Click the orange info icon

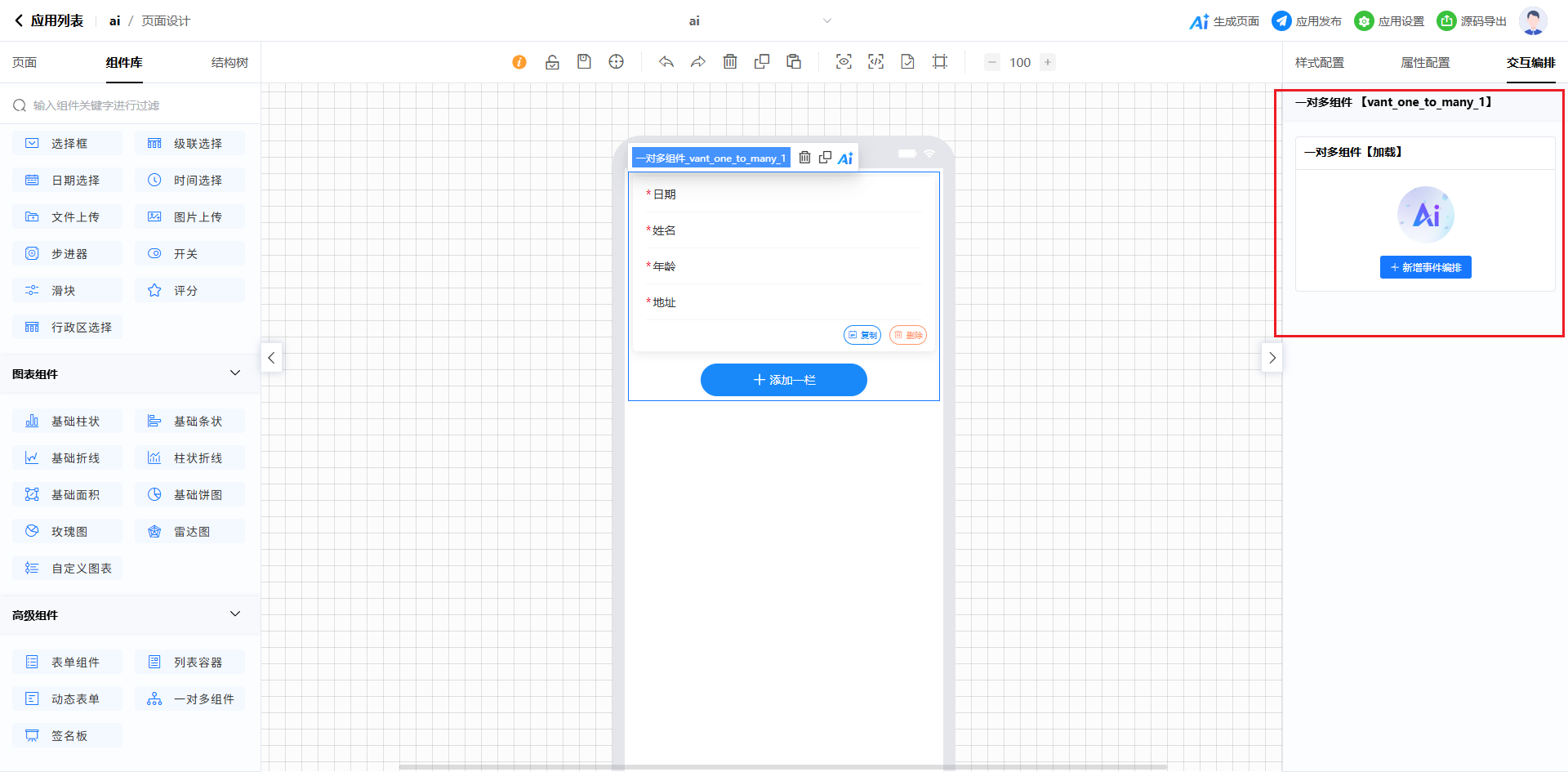[519, 62]
